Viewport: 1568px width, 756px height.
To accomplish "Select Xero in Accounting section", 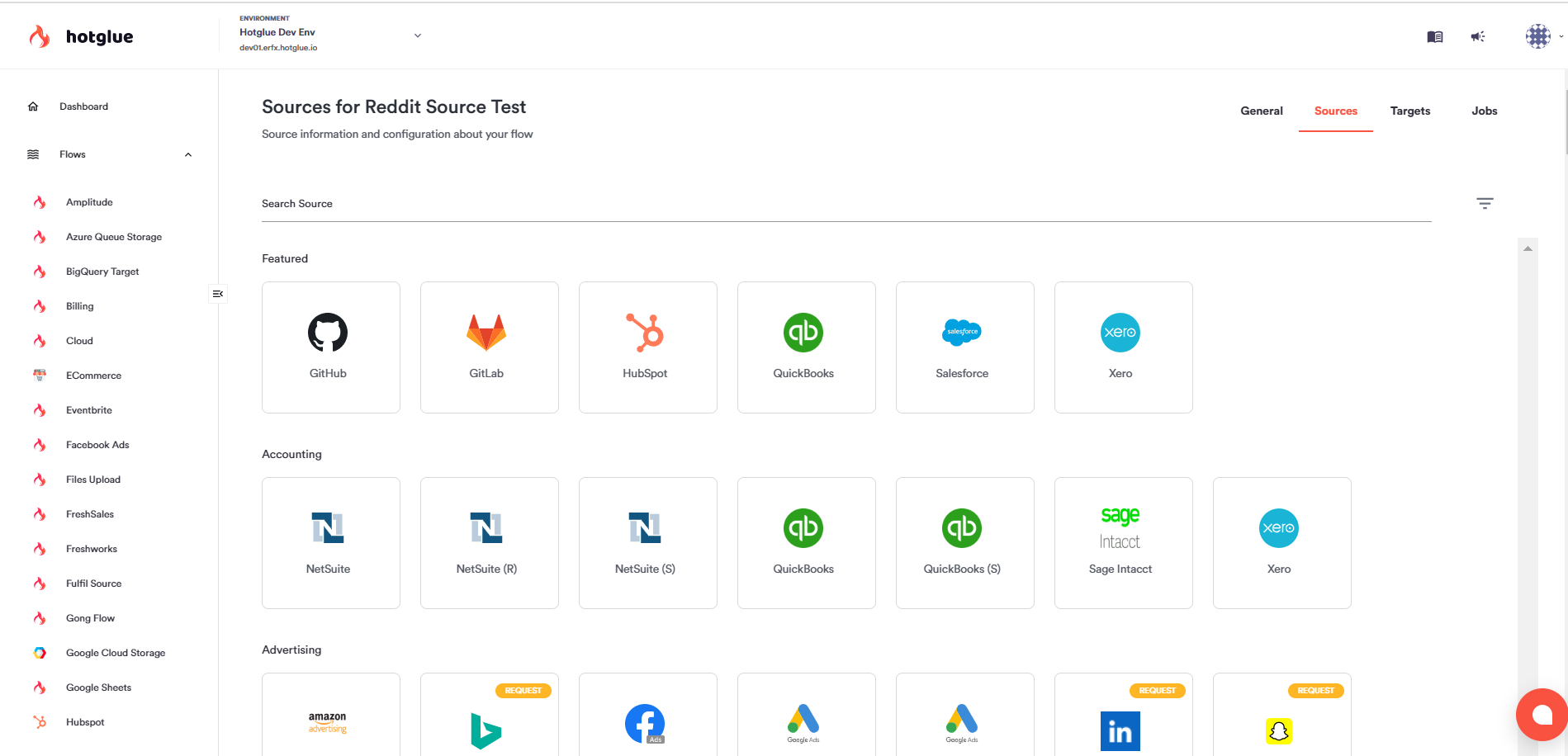I will click(1282, 543).
